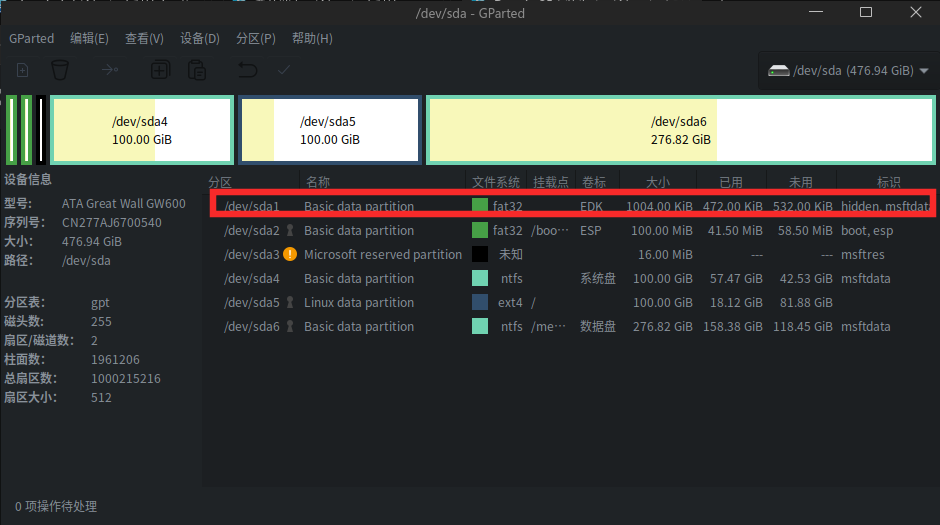
Task: Click the lock key icon beside /dev/sda2
Action: coord(290,230)
